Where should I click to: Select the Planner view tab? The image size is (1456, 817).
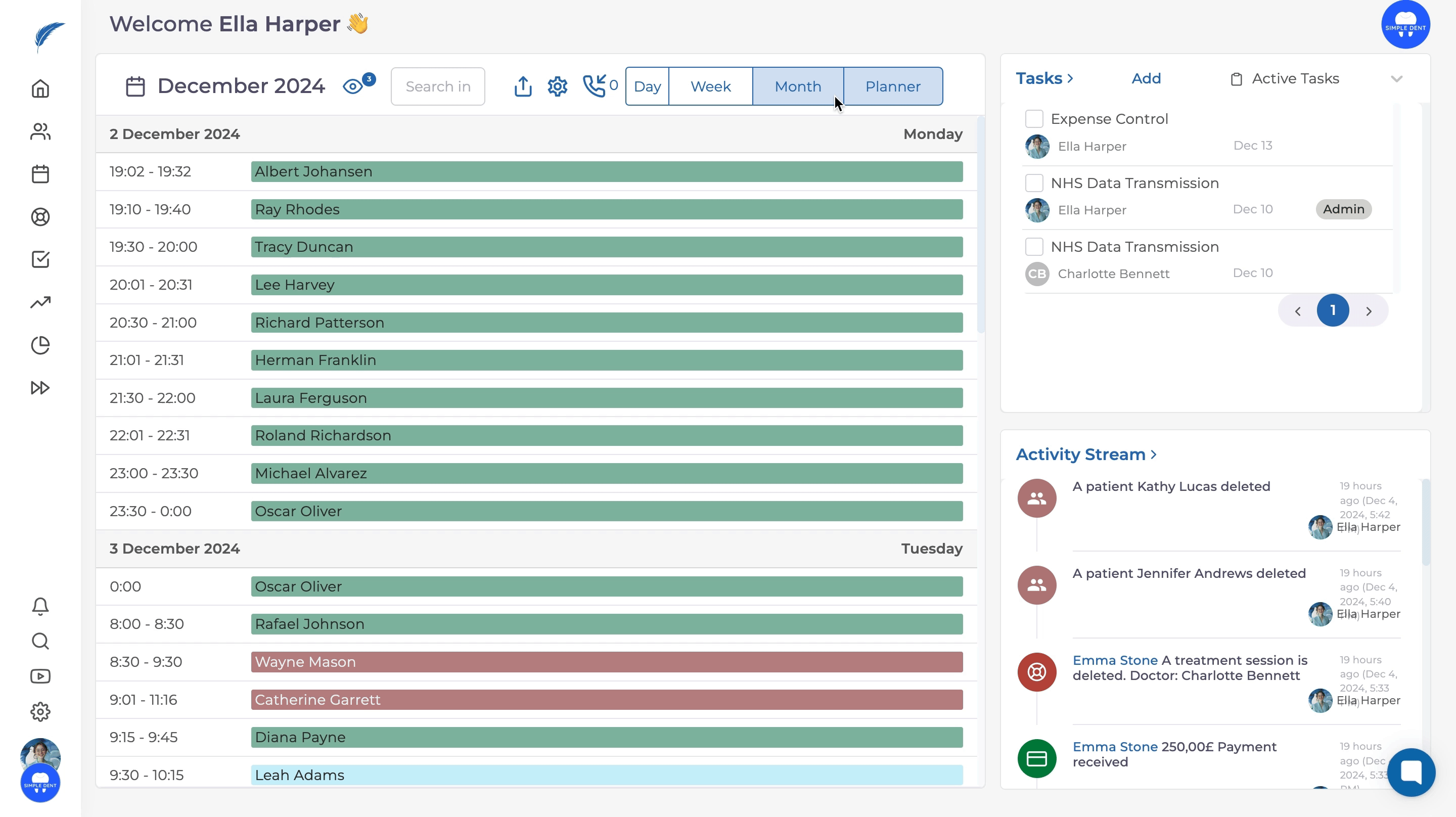(892, 86)
